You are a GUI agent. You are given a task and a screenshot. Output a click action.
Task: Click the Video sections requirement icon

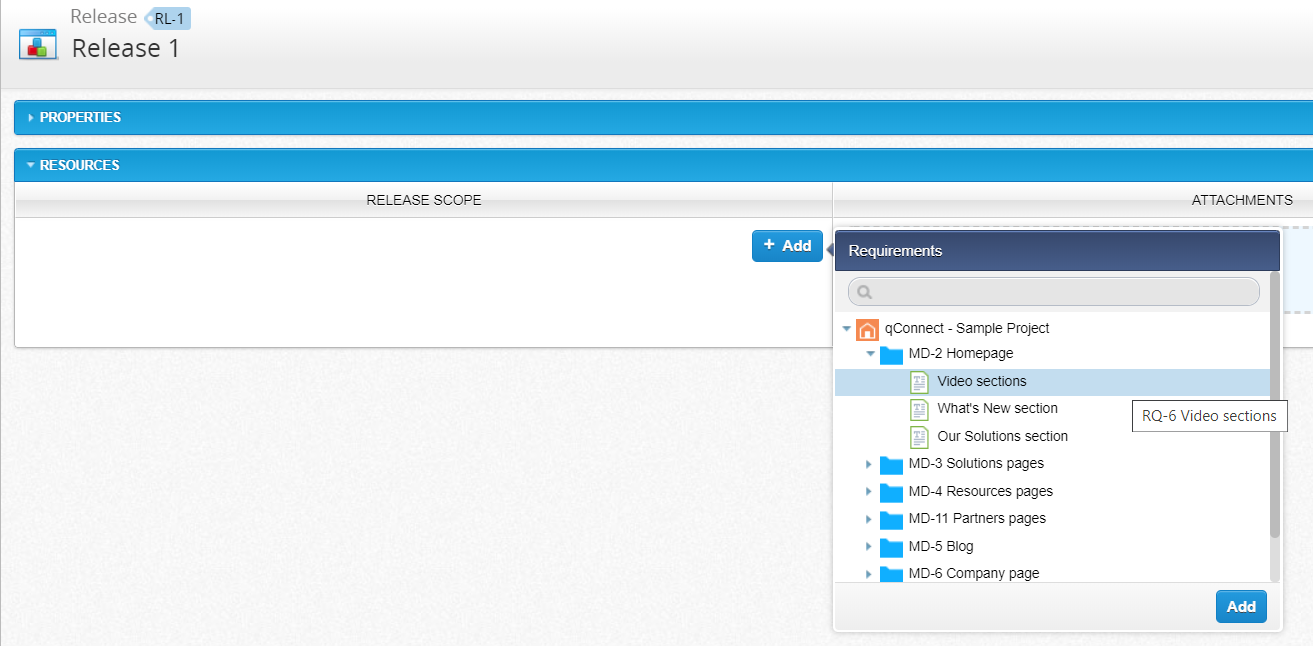(919, 382)
